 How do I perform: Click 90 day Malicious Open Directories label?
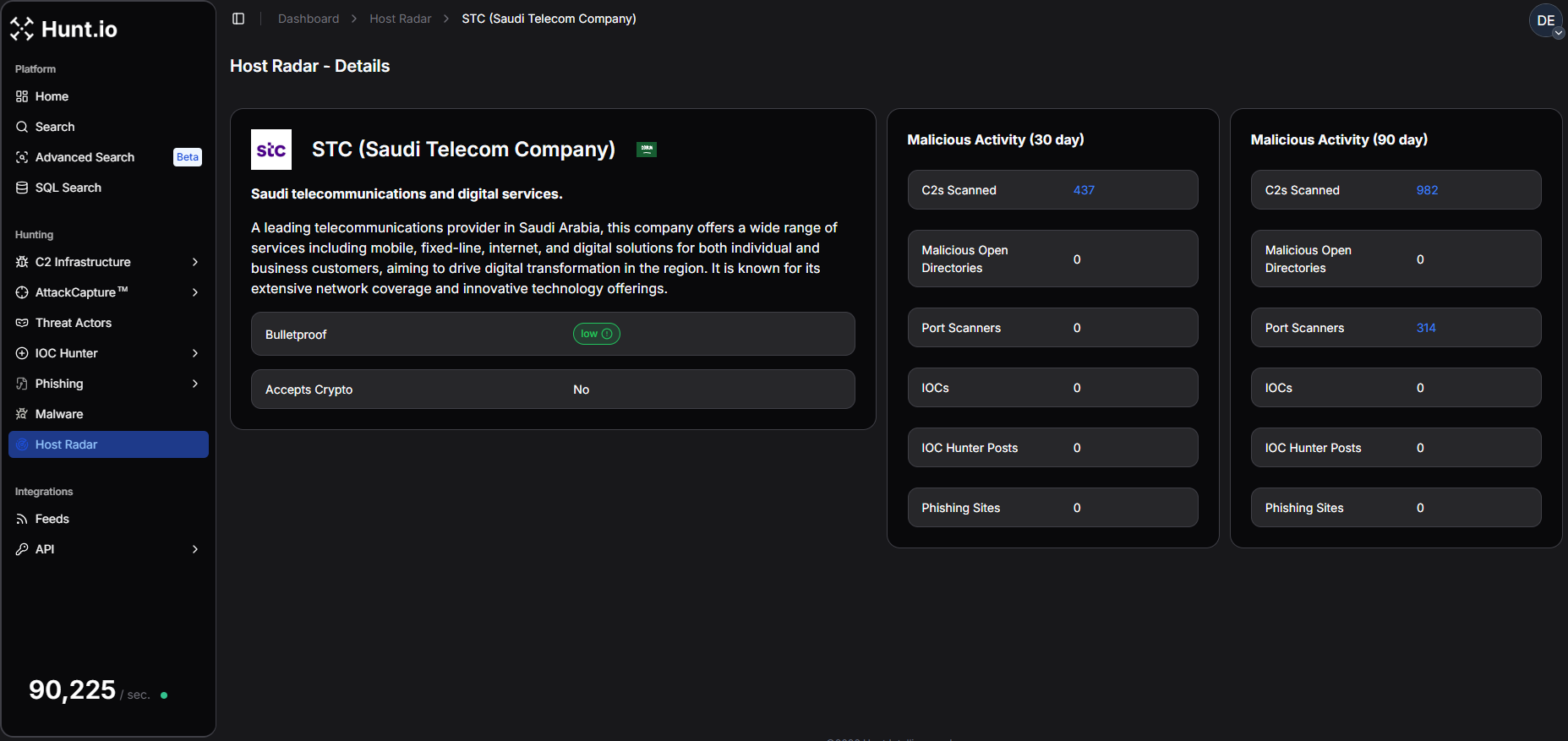click(x=1308, y=259)
